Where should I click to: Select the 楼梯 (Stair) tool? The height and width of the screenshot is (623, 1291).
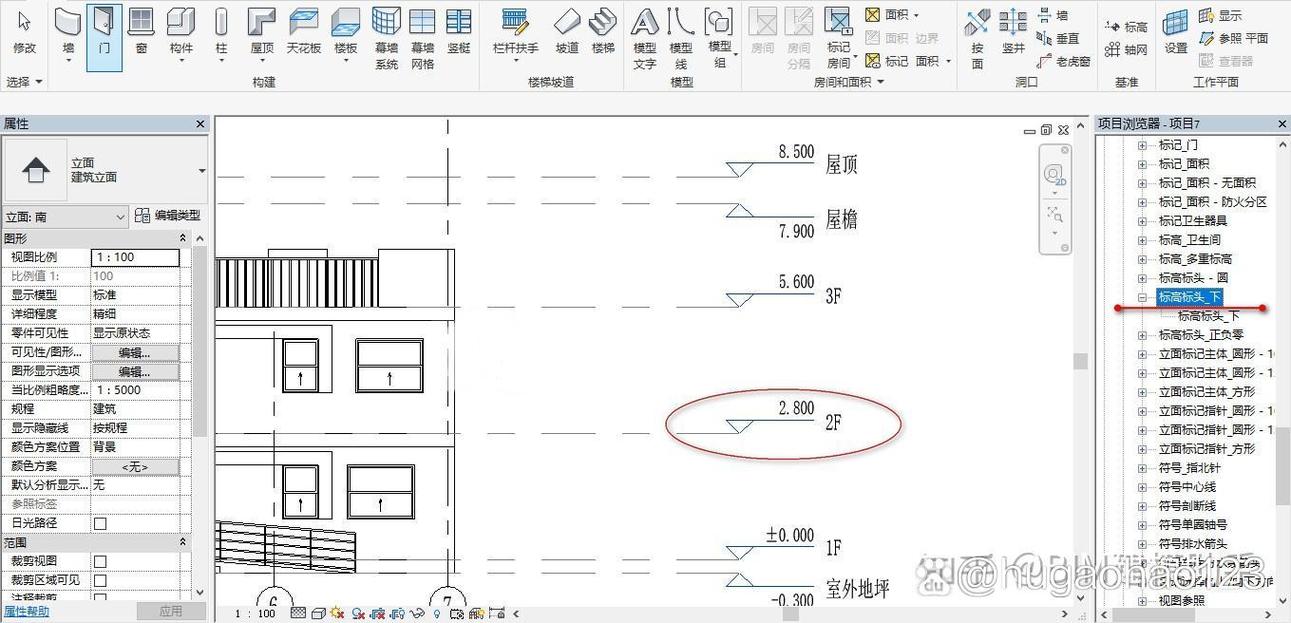603,31
